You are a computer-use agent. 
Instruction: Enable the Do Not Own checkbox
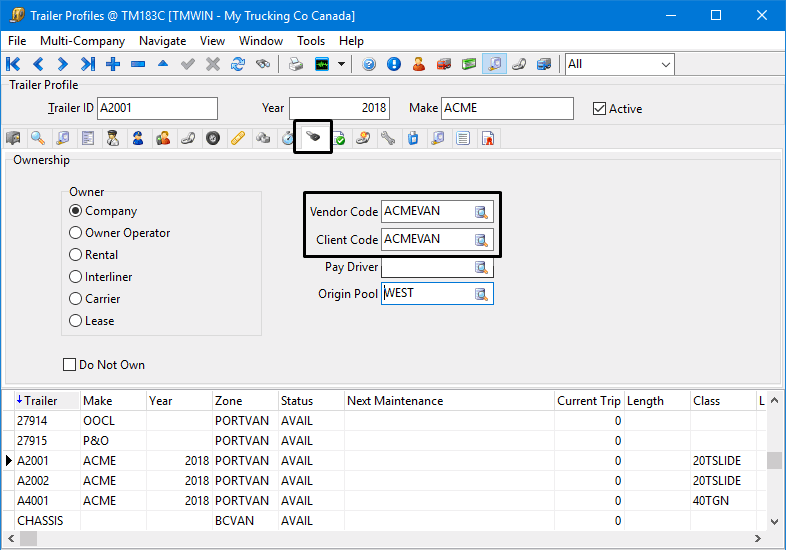click(x=70, y=365)
